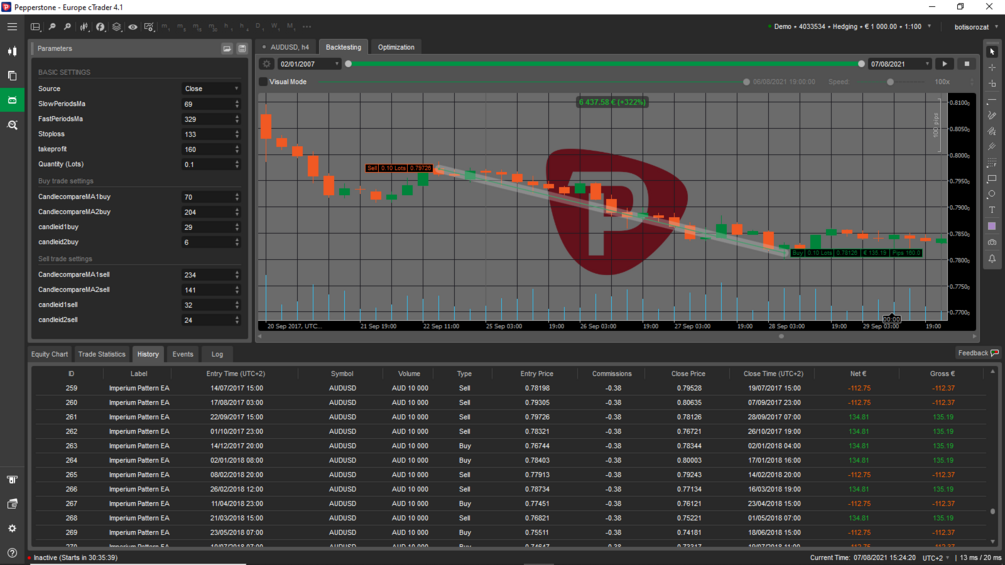This screenshot has height=565, width=1005.
Task: Click the load parameters icon
Action: [227, 49]
